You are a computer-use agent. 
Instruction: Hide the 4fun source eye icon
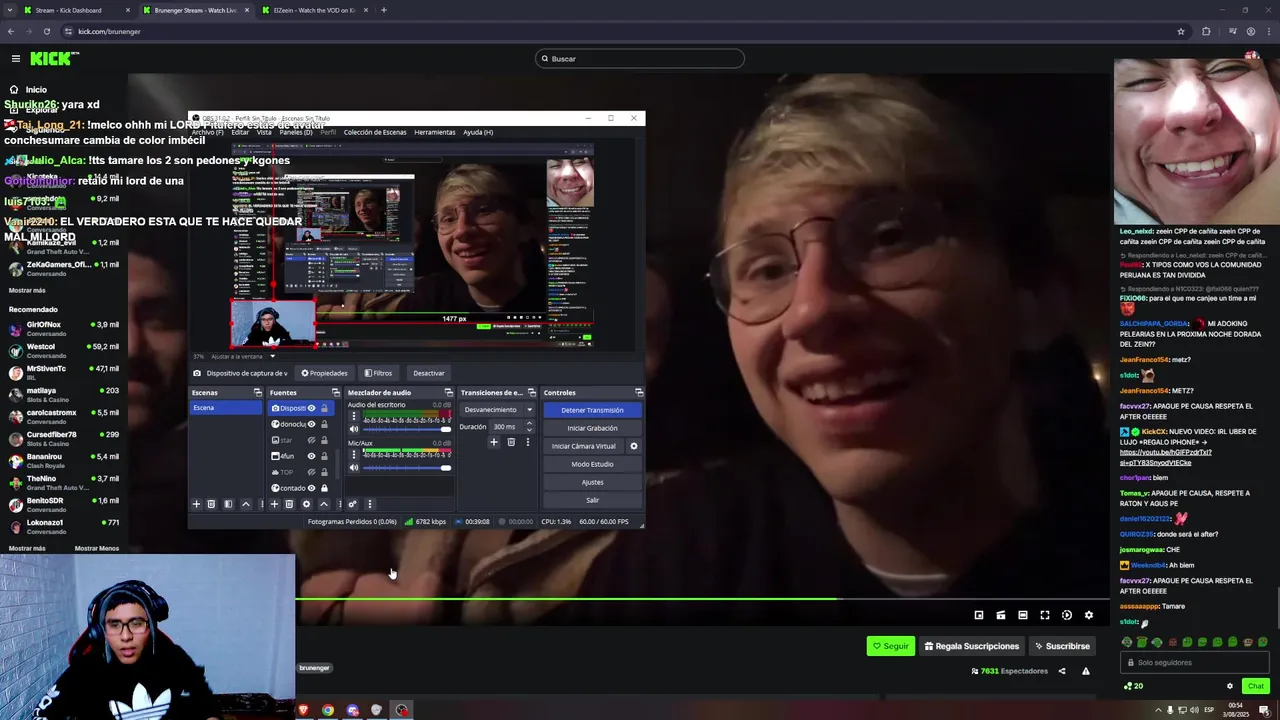coord(311,456)
